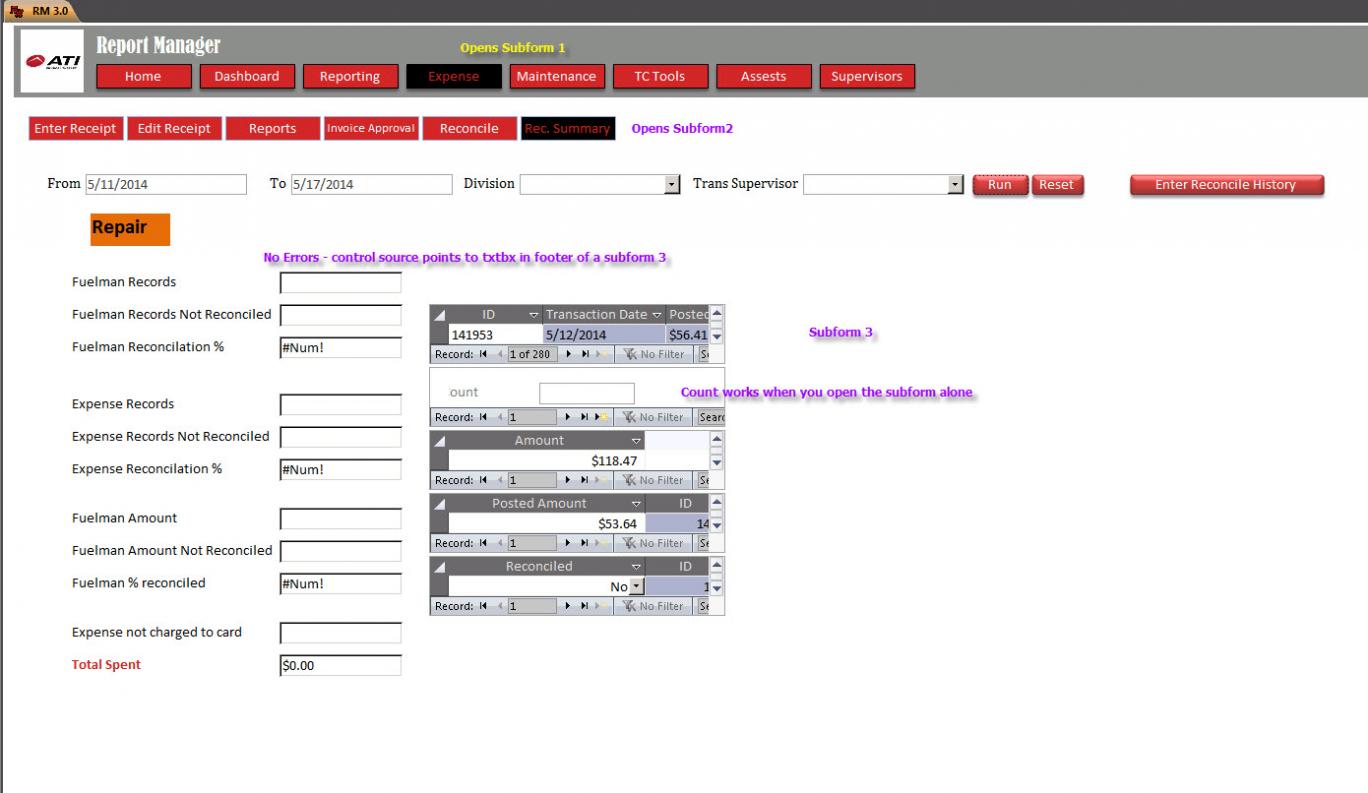The width and height of the screenshot is (1368, 793).
Task: Open the Assests tab
Action: pyautogui.click(x=763, y=77)
